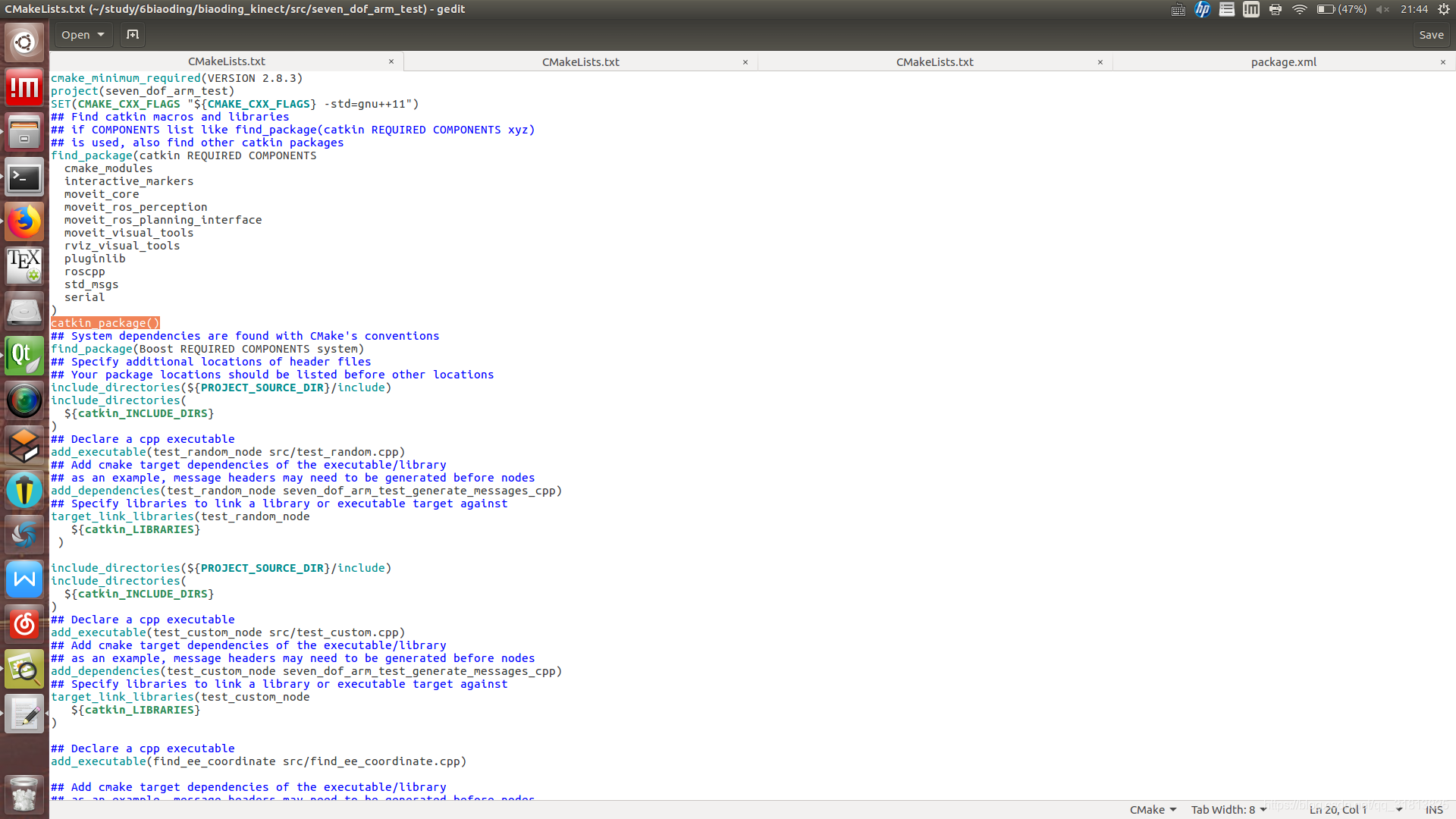
Task: Open the Tab Width: 8 dropdown
Action: click(x=1228, y=810)
